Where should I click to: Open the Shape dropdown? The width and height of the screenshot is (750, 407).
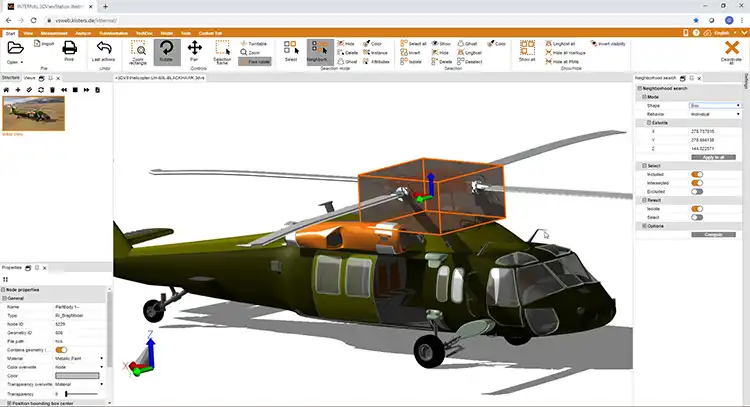[714, 105]
